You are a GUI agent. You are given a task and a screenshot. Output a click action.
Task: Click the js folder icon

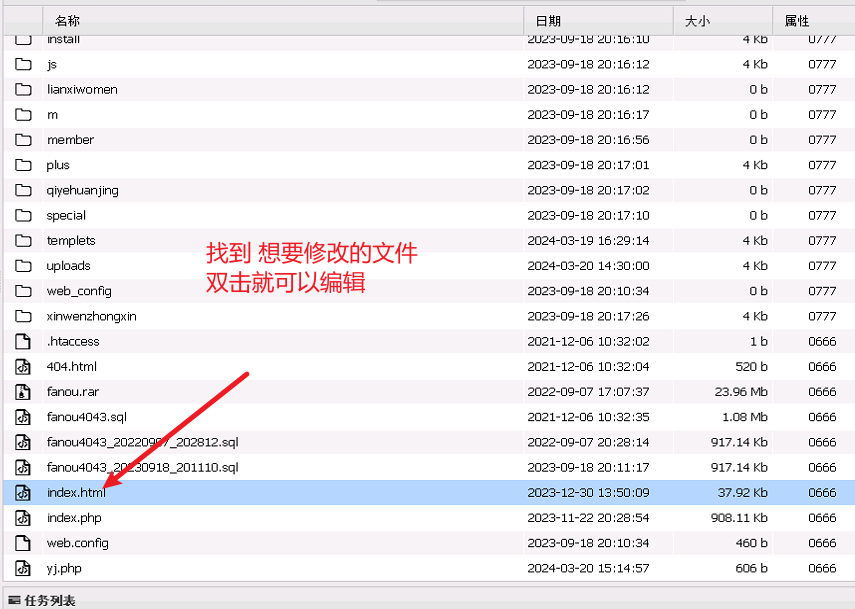click(24, 64)
